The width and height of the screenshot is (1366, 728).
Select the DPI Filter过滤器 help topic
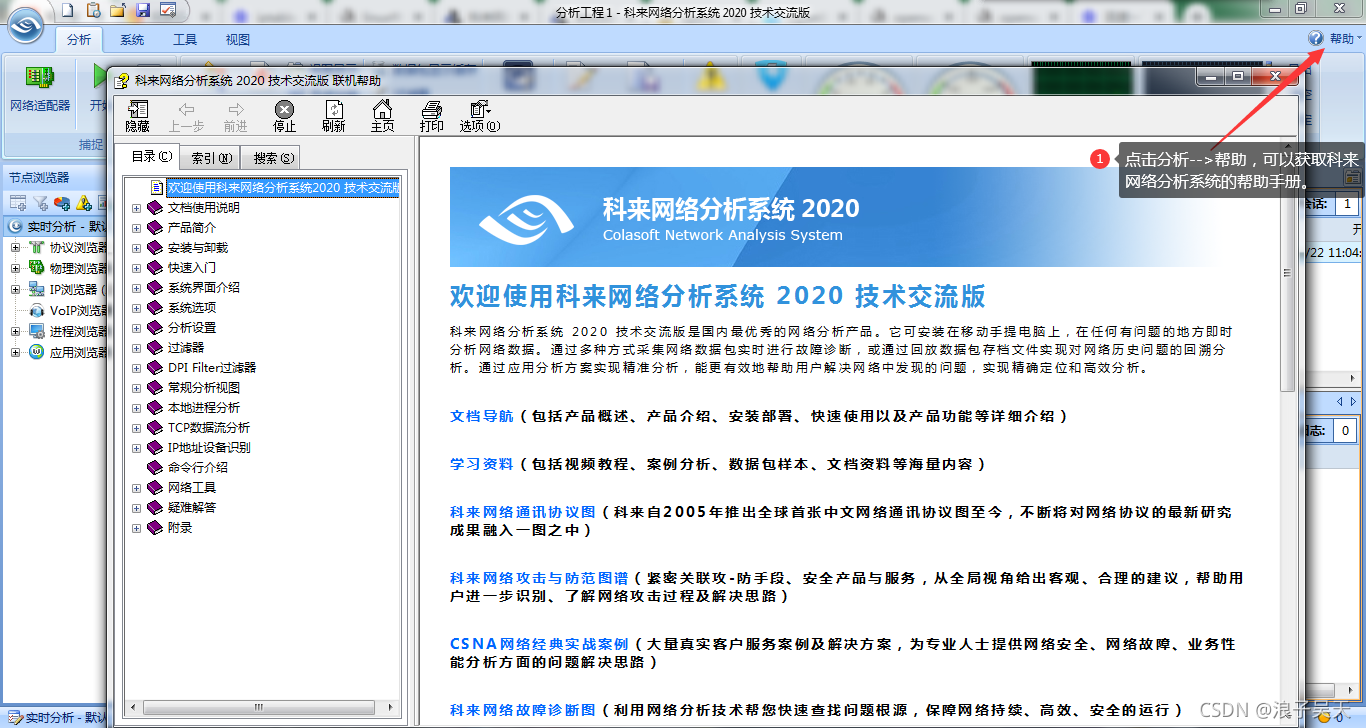[x=211, y=368]
